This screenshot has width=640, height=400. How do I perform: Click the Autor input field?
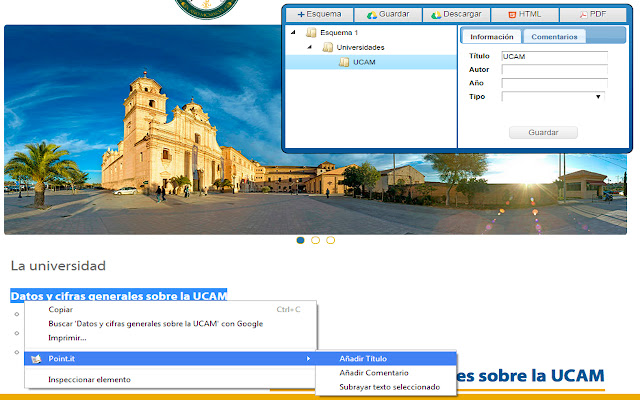click(553, 70)
